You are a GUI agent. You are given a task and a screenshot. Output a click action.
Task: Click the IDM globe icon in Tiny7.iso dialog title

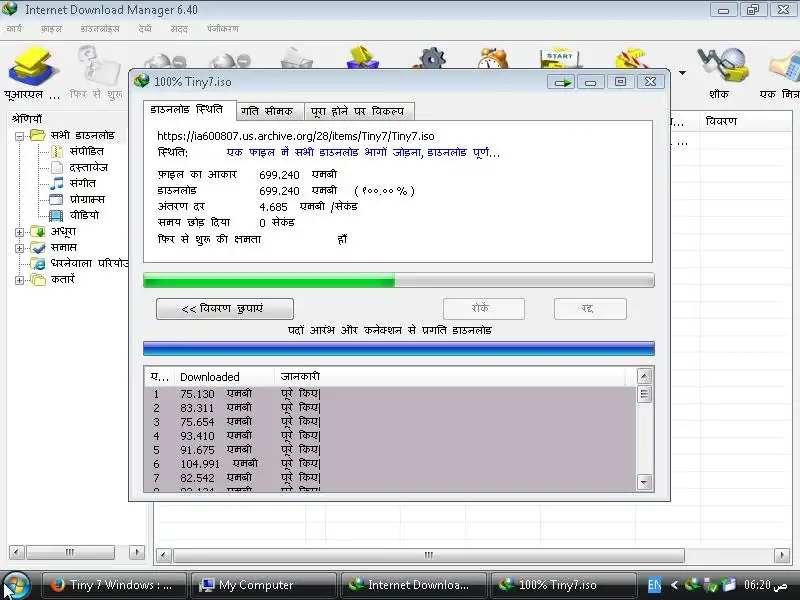click(141, 81)
